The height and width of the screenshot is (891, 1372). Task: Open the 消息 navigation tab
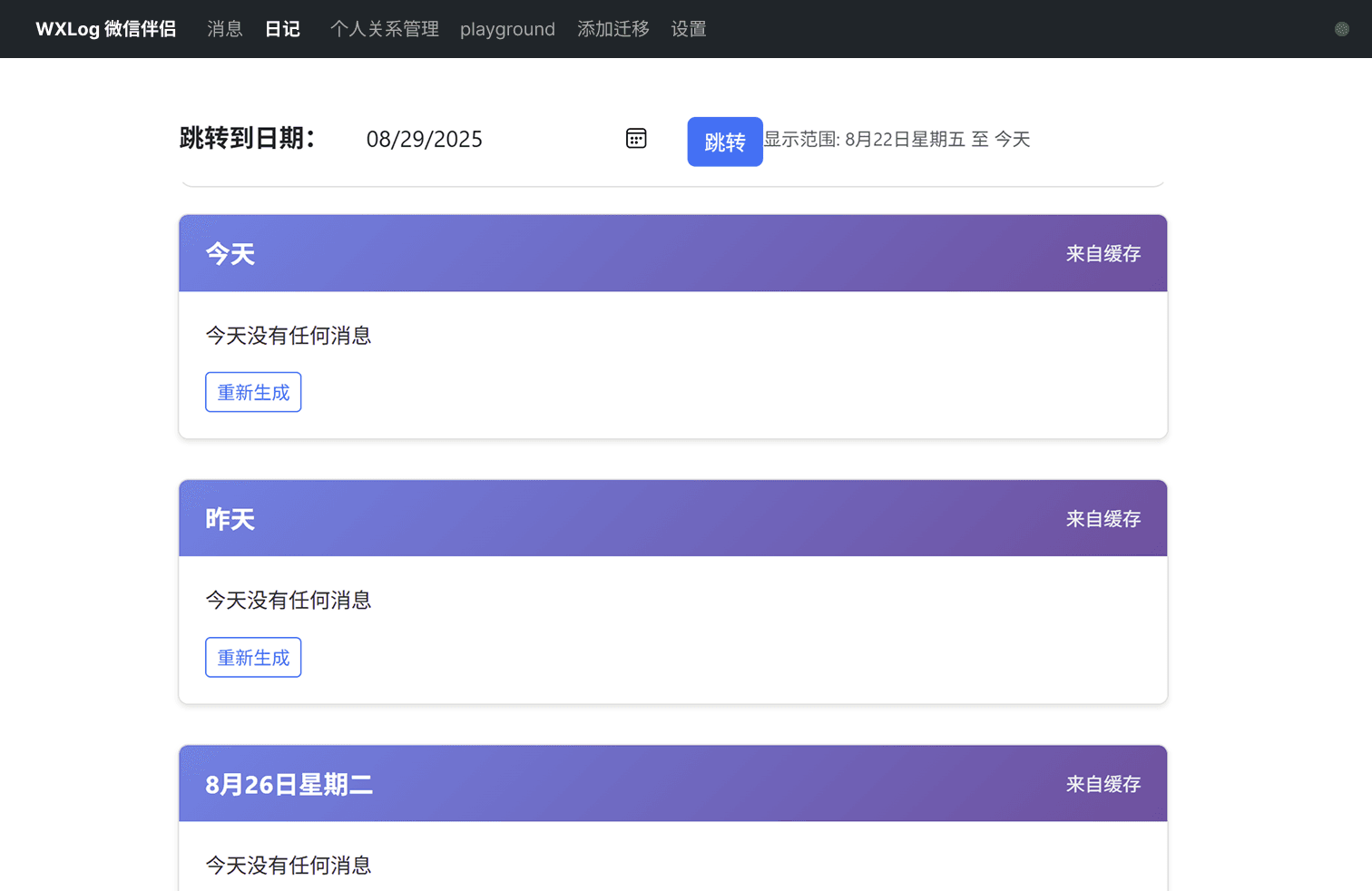pyautogui.click(x=224, y=29)
